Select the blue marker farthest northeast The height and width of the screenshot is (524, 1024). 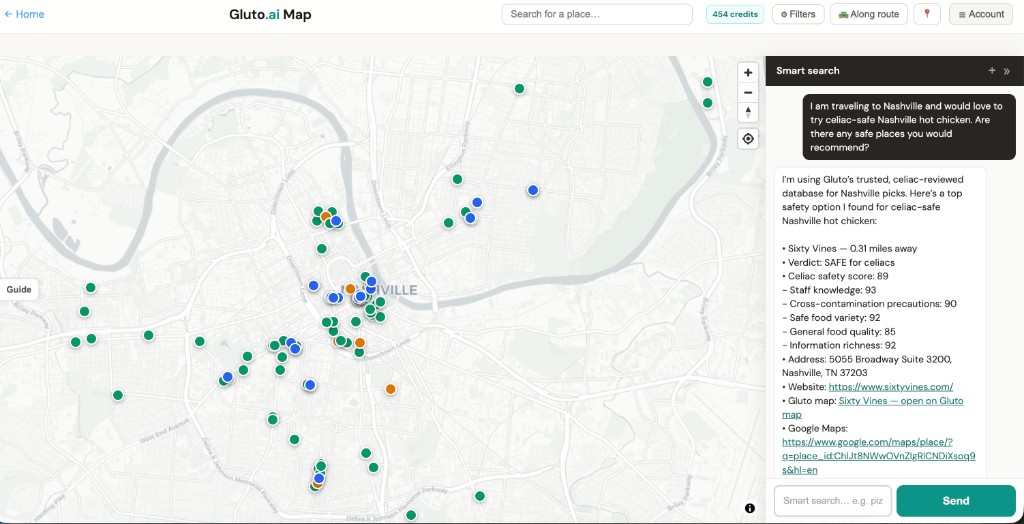pos(533,190)
